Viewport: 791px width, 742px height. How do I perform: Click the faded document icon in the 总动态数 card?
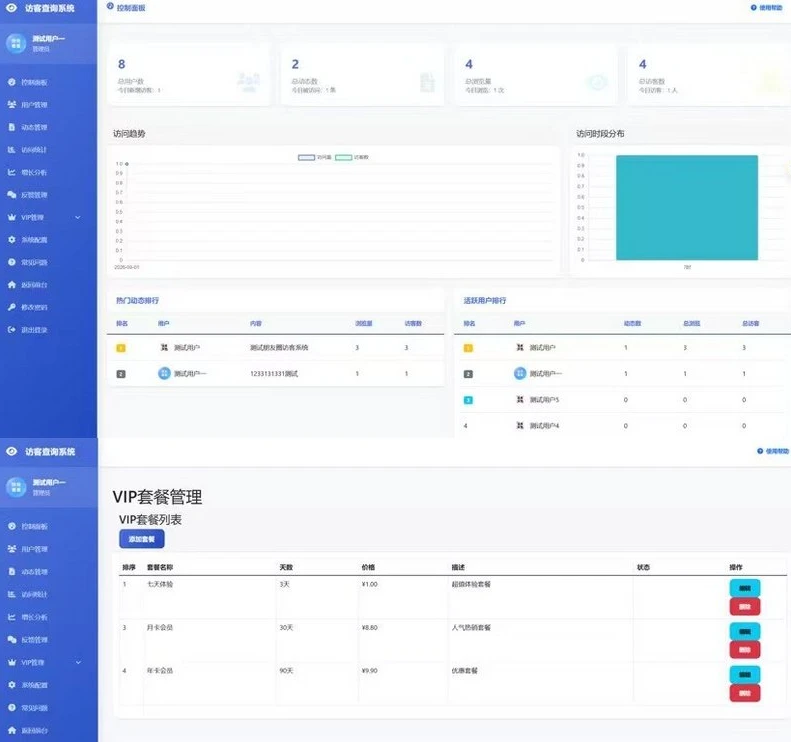point(427,82)
